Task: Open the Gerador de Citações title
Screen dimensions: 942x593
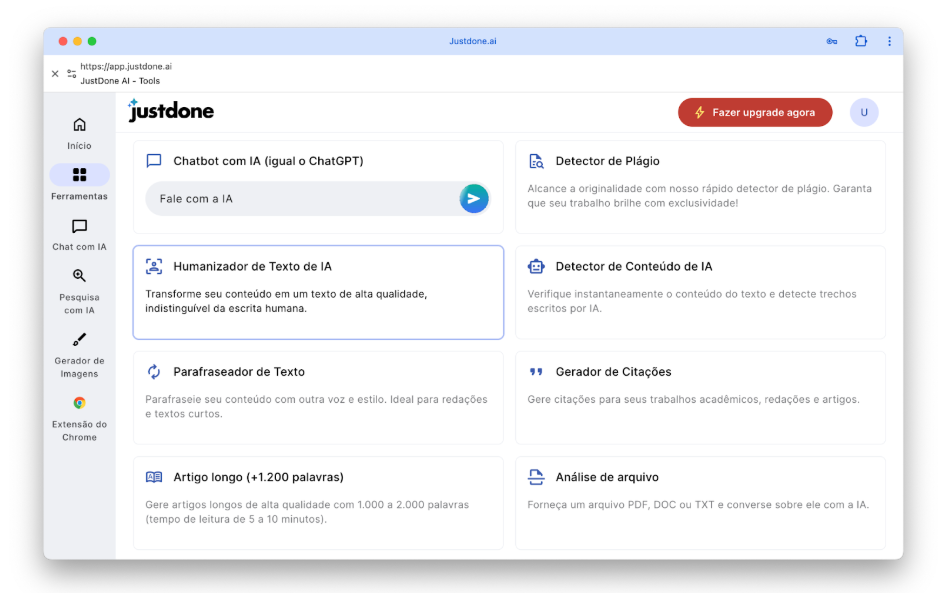Action: (x=613, y=372)
